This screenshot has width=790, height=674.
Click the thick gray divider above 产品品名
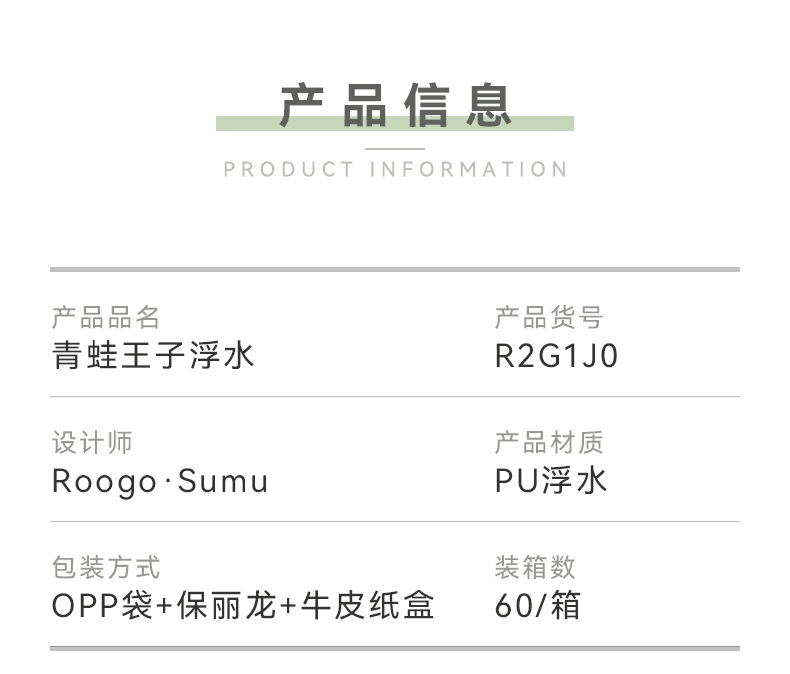395,269
